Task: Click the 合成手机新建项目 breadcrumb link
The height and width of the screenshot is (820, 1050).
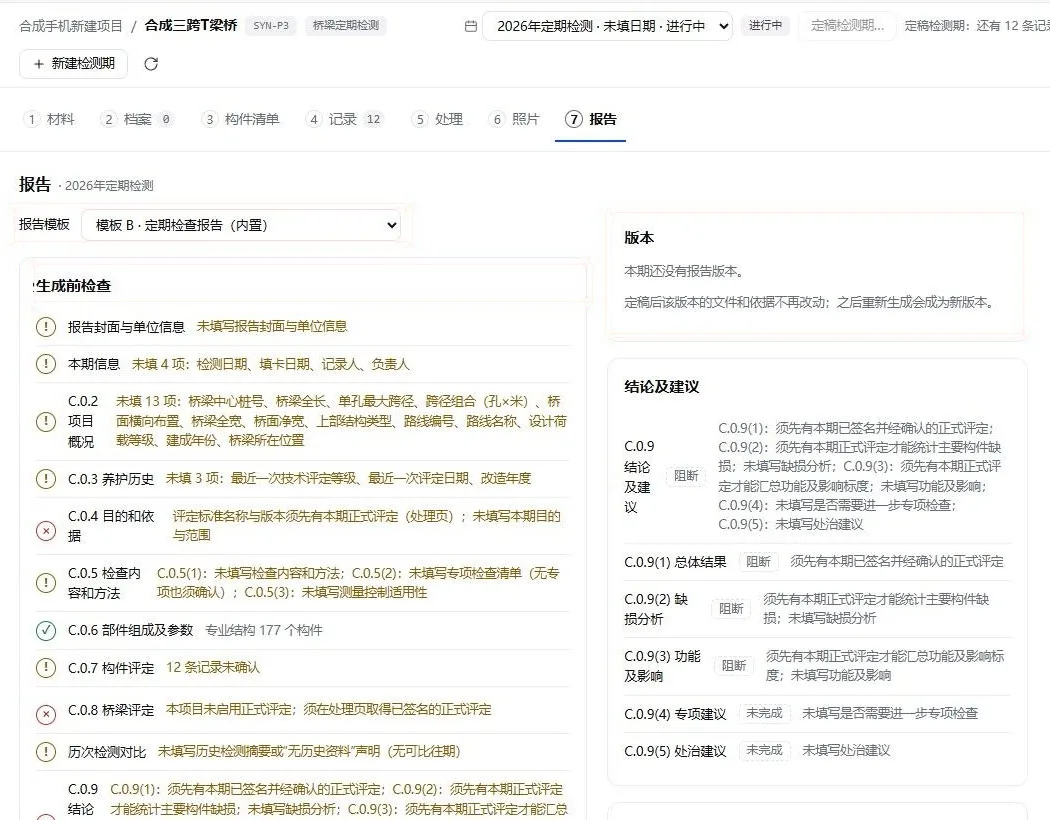Action: pyautogui.click(x=71, y=26)
